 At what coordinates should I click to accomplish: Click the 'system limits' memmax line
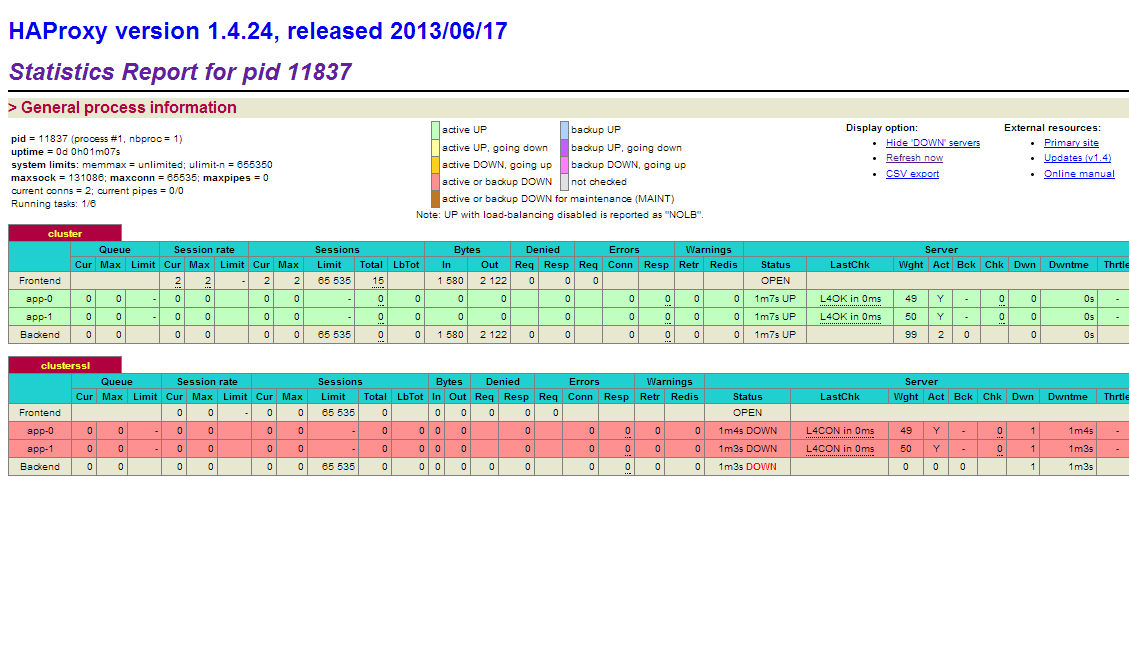(x=142, y=165)
